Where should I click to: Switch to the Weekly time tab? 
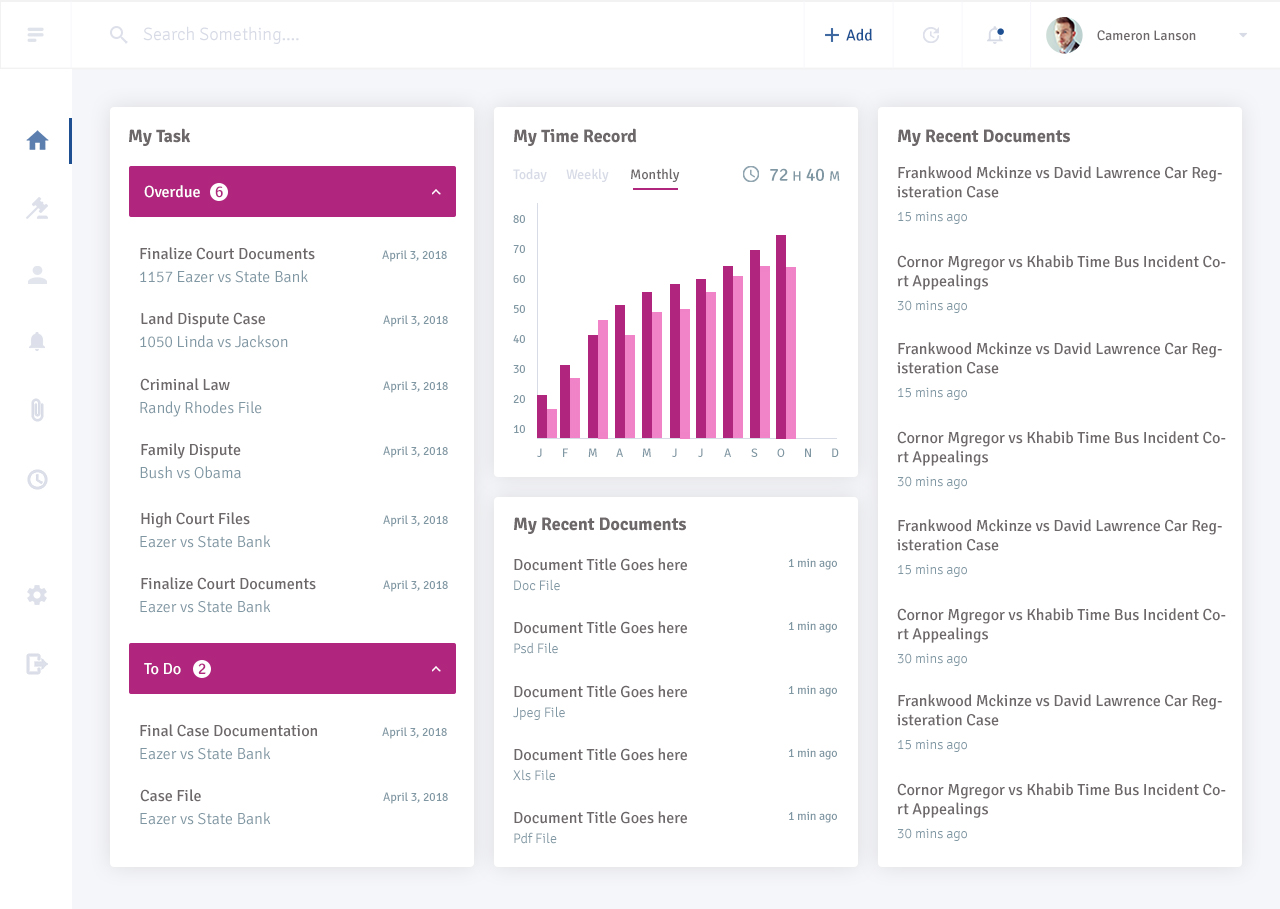click(x=587, y=175)
